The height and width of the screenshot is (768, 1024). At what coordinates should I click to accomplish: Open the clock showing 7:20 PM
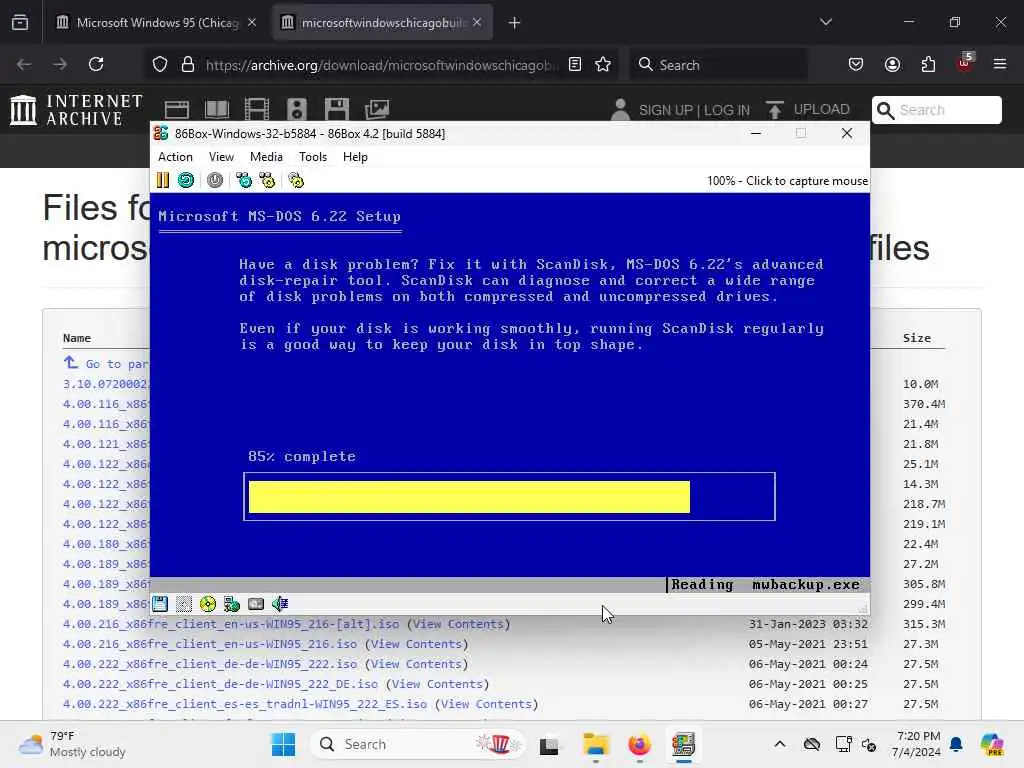pyautogui.click(x=918, y=744)
